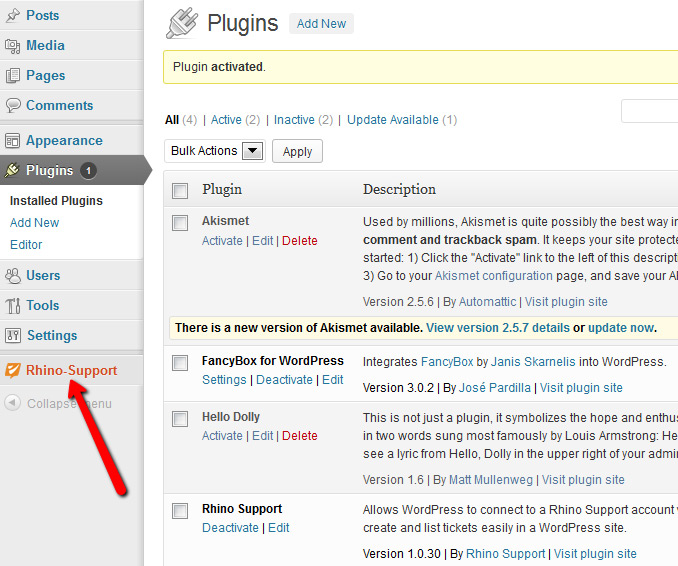Click the plugin update count badge
678x566 pixels.
click(88, 170)
